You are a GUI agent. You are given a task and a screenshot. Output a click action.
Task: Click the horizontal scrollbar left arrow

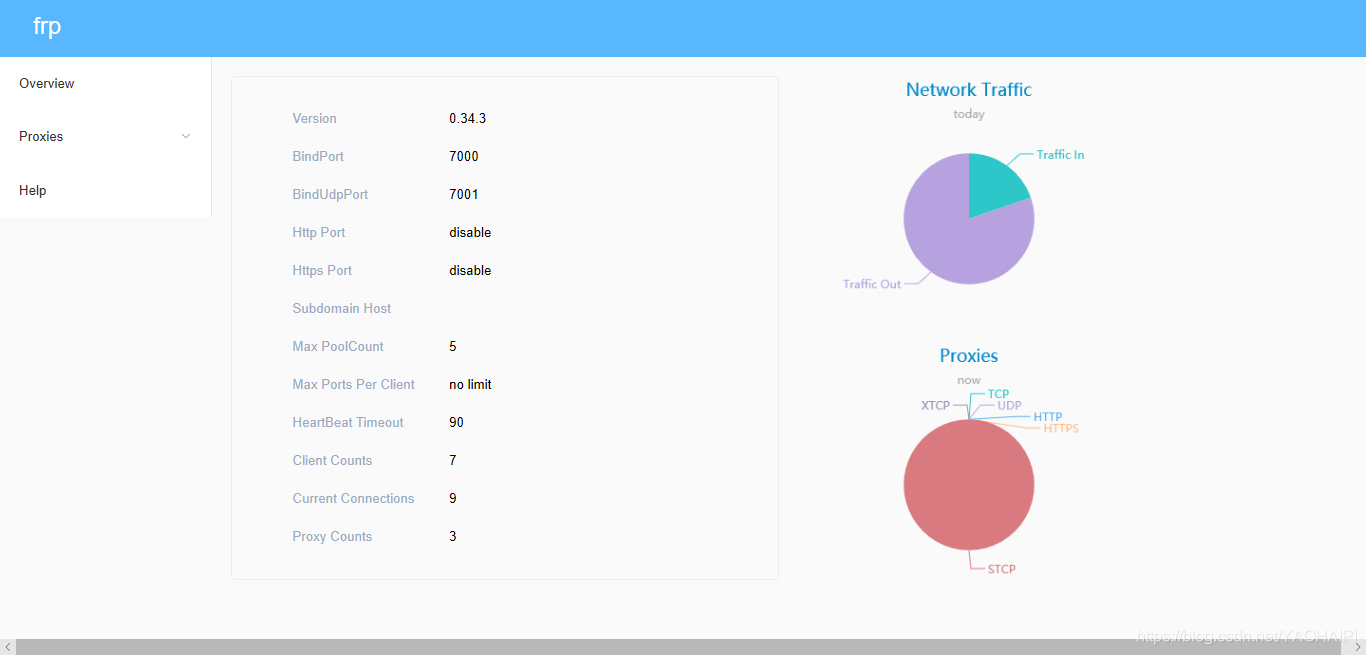click(x=8, y=647)
